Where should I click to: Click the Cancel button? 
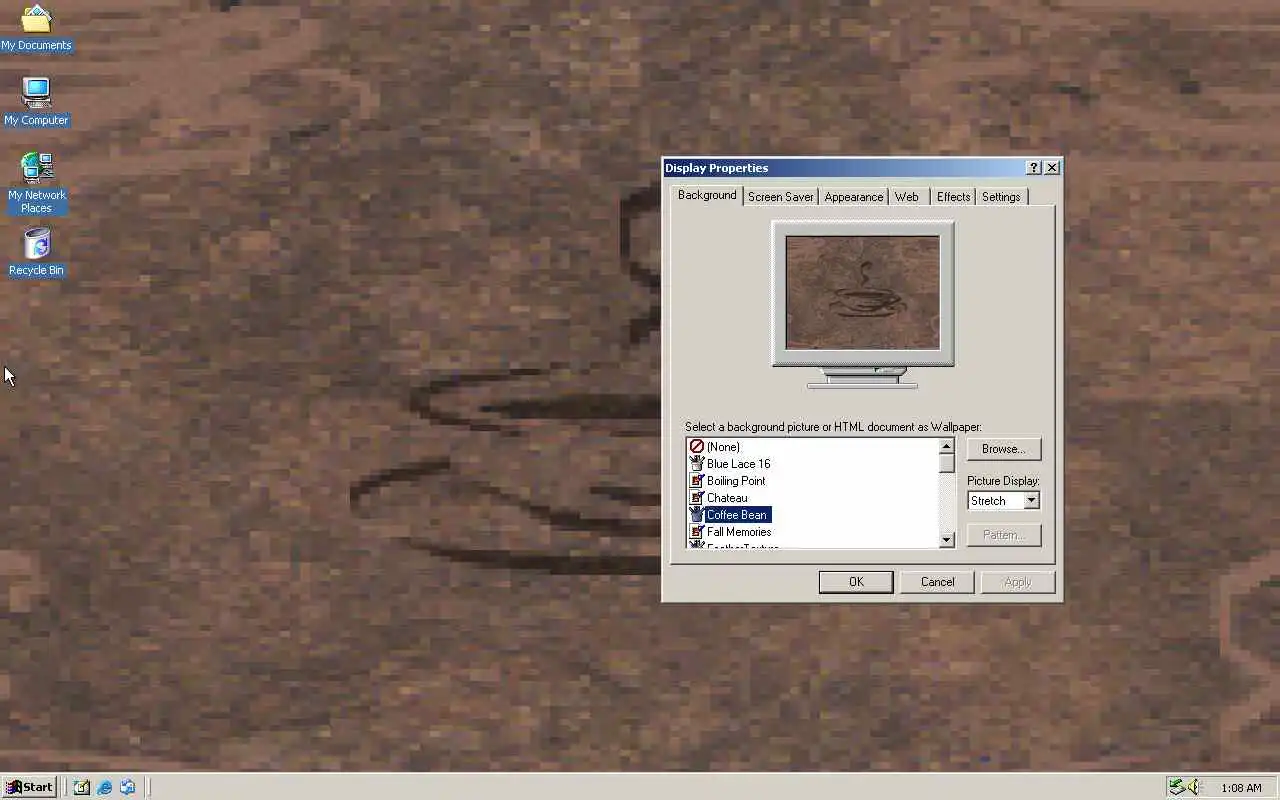pos(937,582)
